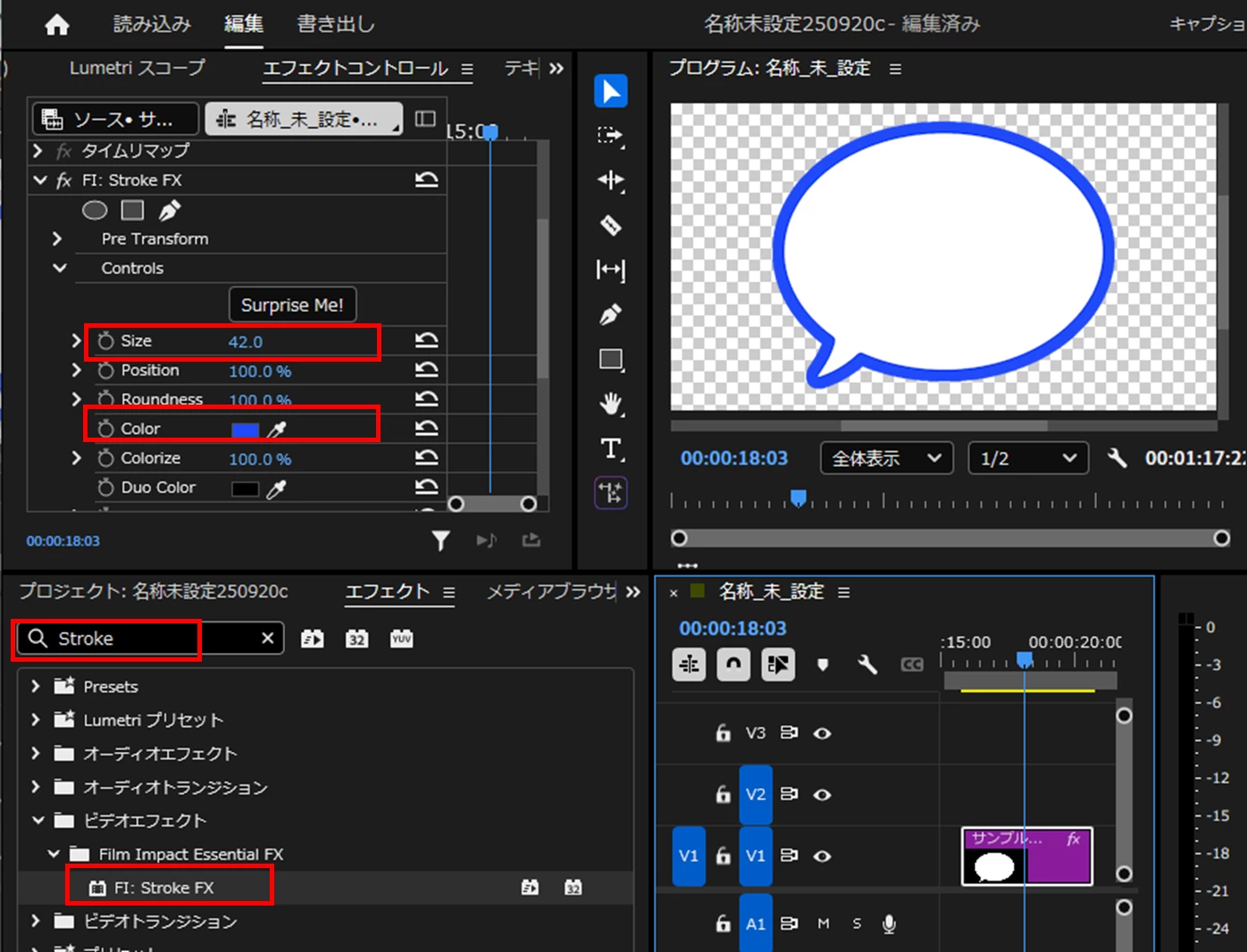Open the 1/2 playback resolution dropdown
The image size is (1247, 952).
[x=1028, y=458]
